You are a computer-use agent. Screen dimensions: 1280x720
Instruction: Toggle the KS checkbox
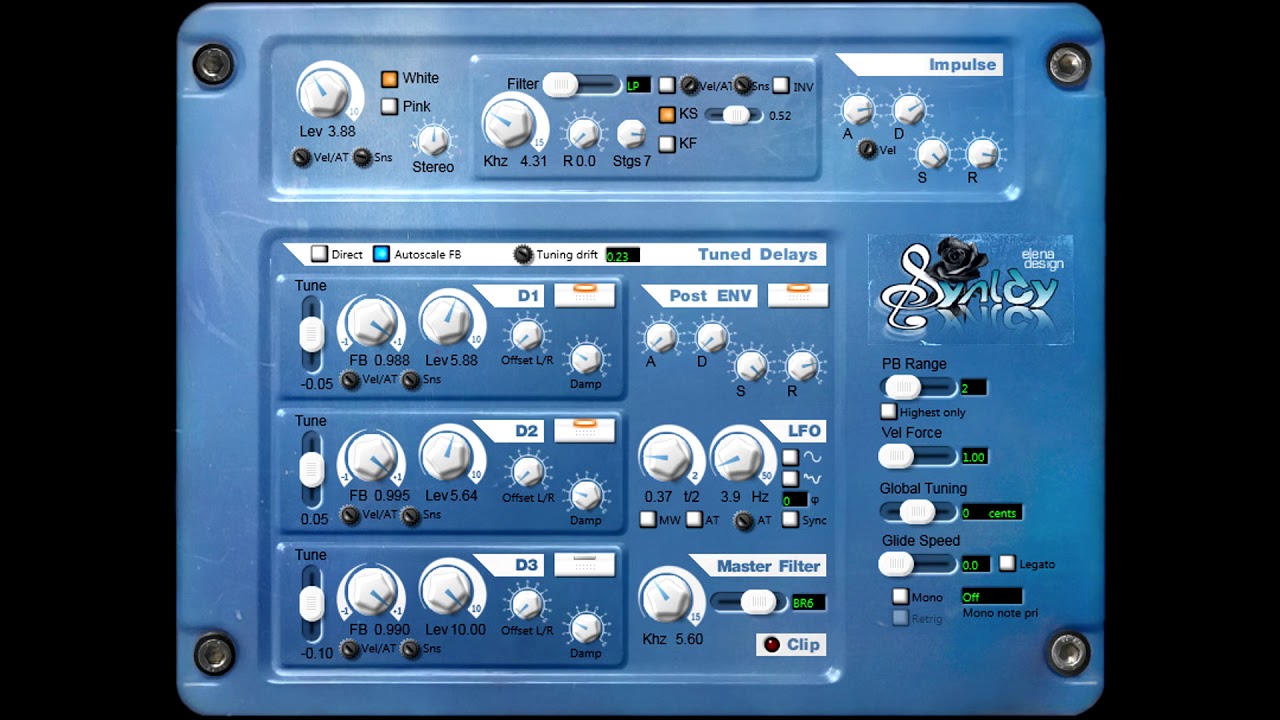click(x=667, y=115)
